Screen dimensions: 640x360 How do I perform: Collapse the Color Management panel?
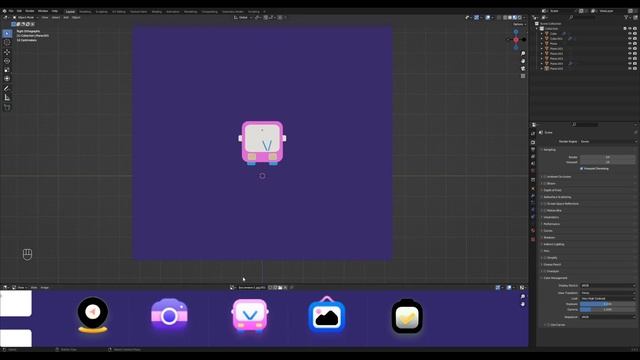[x=555, y=278]
